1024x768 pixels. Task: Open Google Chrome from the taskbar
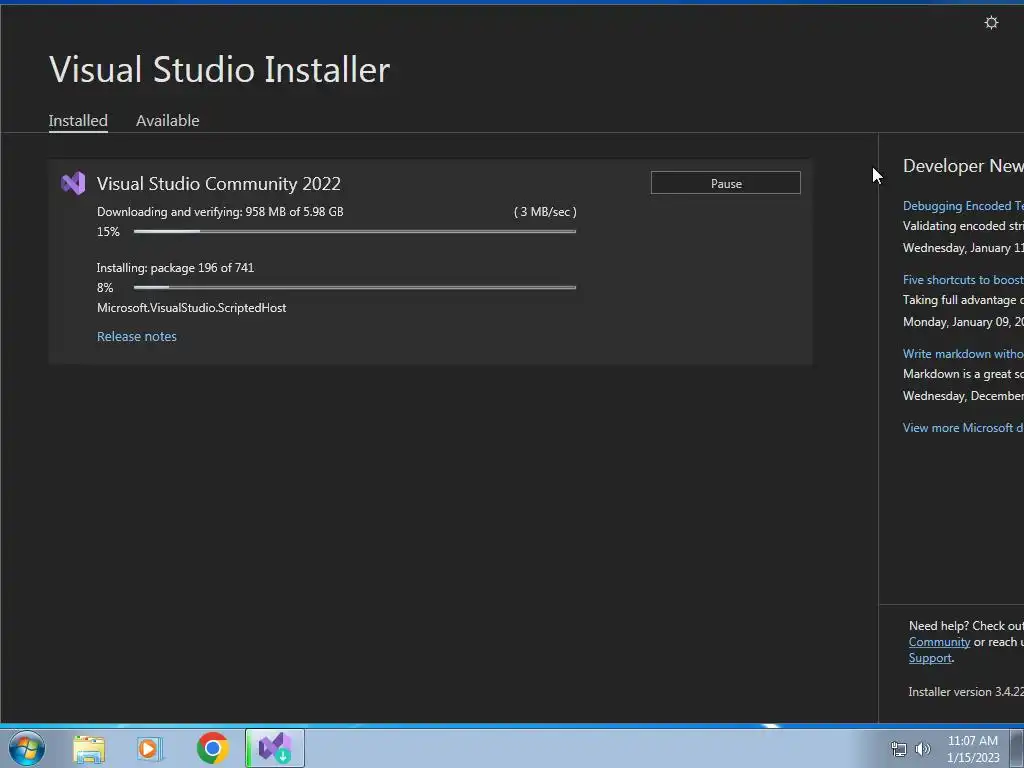point(212,748)
